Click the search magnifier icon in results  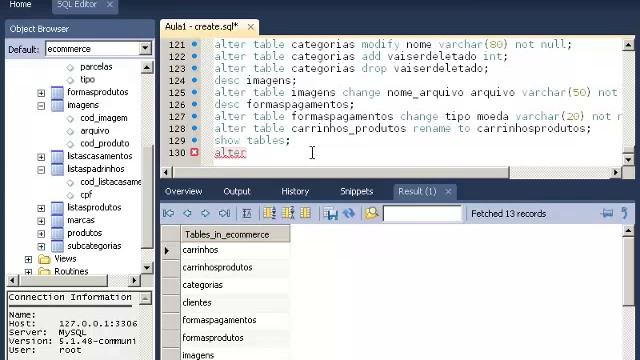372,213
